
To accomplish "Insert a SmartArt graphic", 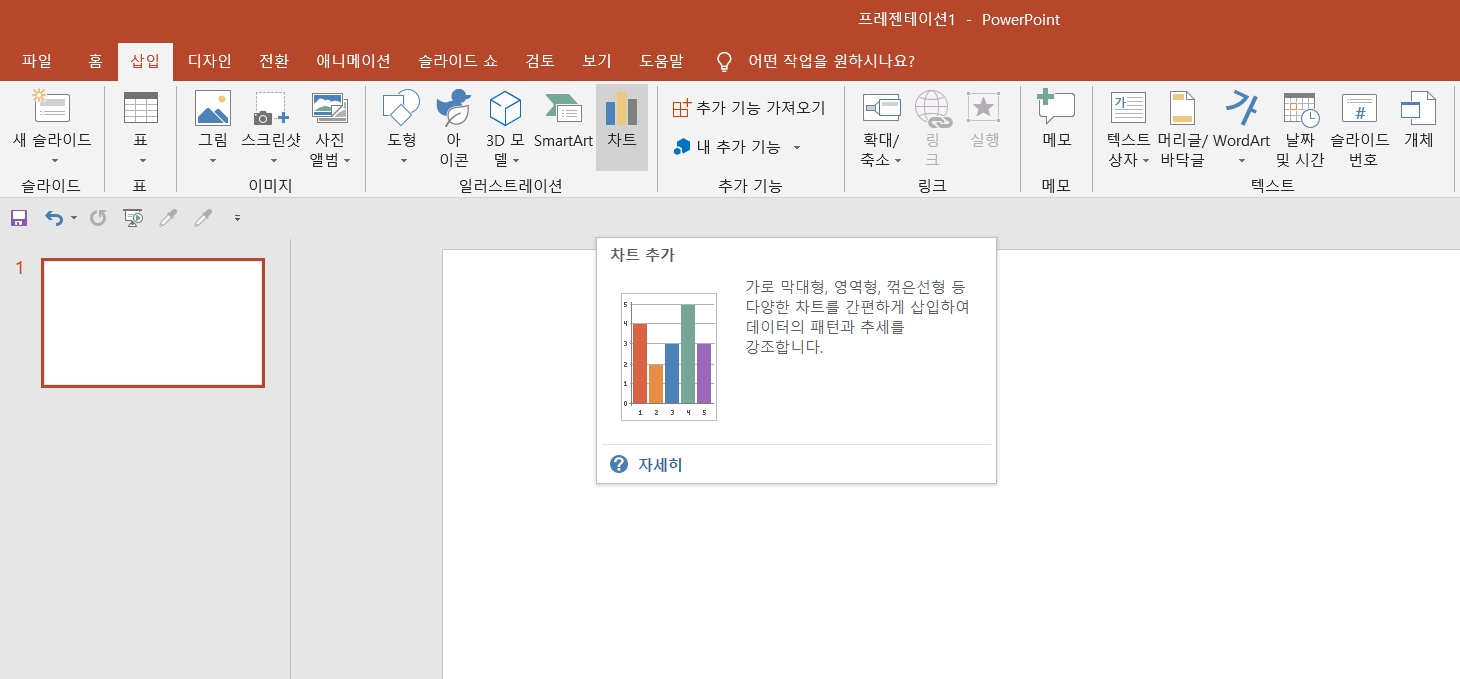I will tap(563, 125).
